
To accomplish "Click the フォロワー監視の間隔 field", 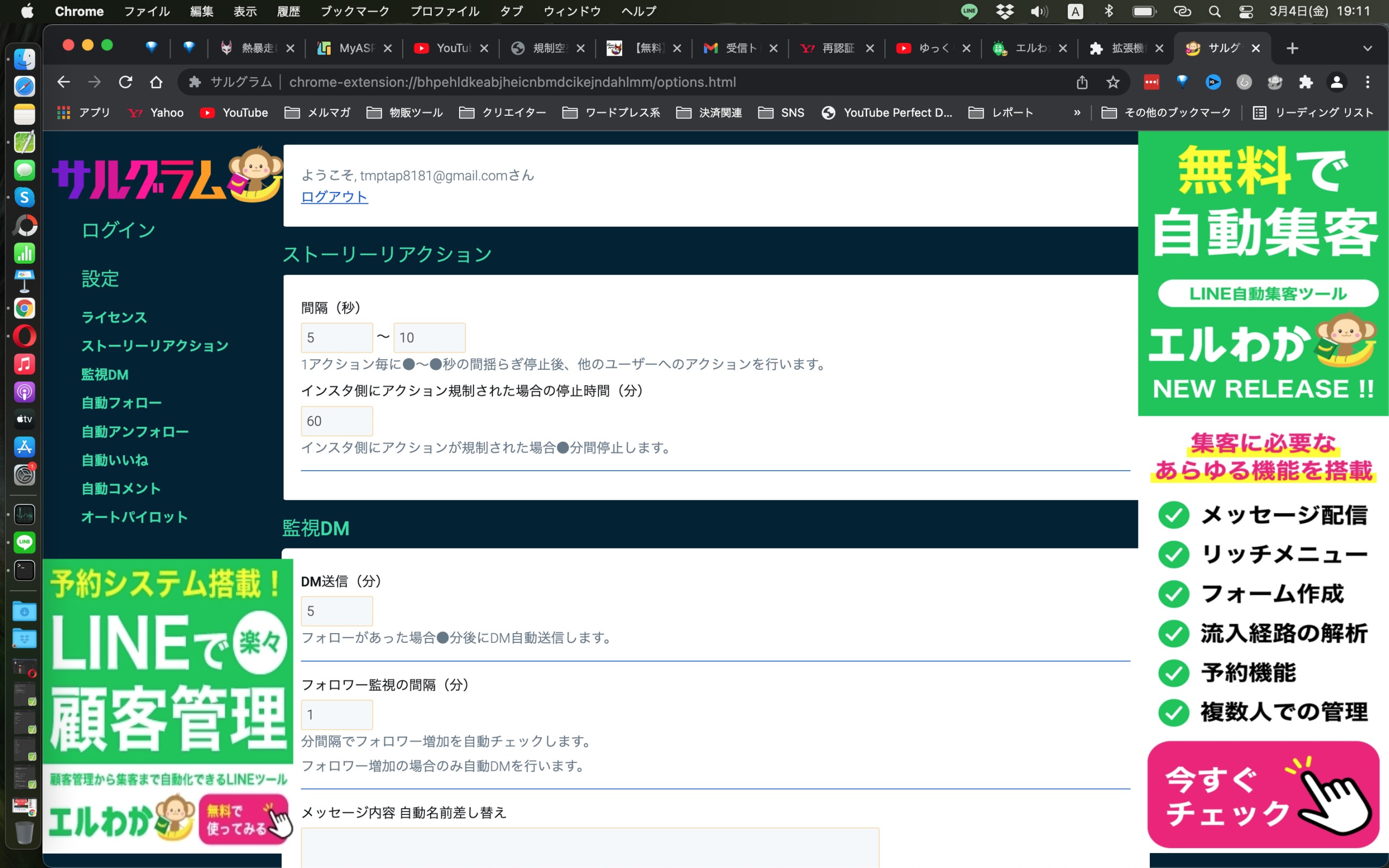I will 336,715.
